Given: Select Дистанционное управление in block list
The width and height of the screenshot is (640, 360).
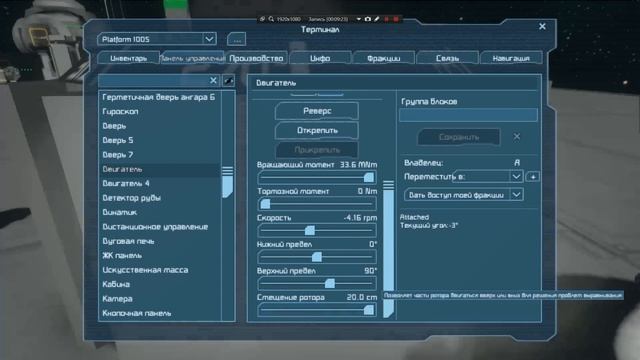Looking at the screenshot, I should [x=159, y=227].
